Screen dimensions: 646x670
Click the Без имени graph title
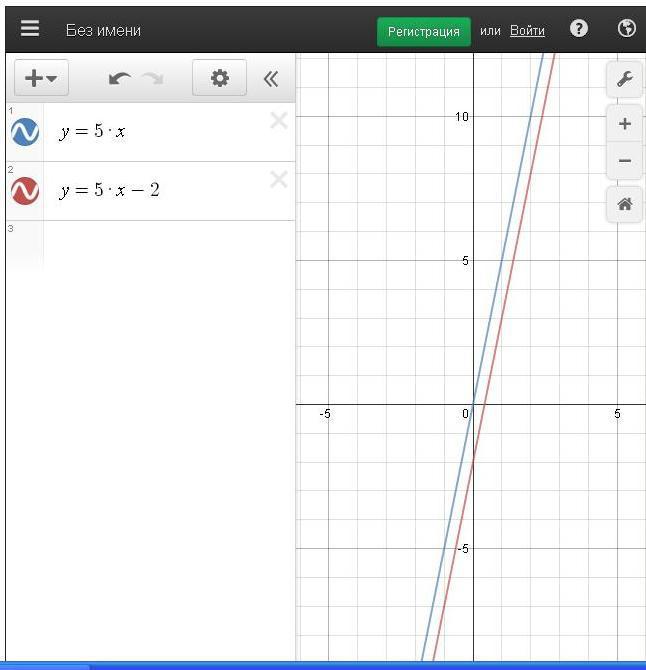[103, 30]
